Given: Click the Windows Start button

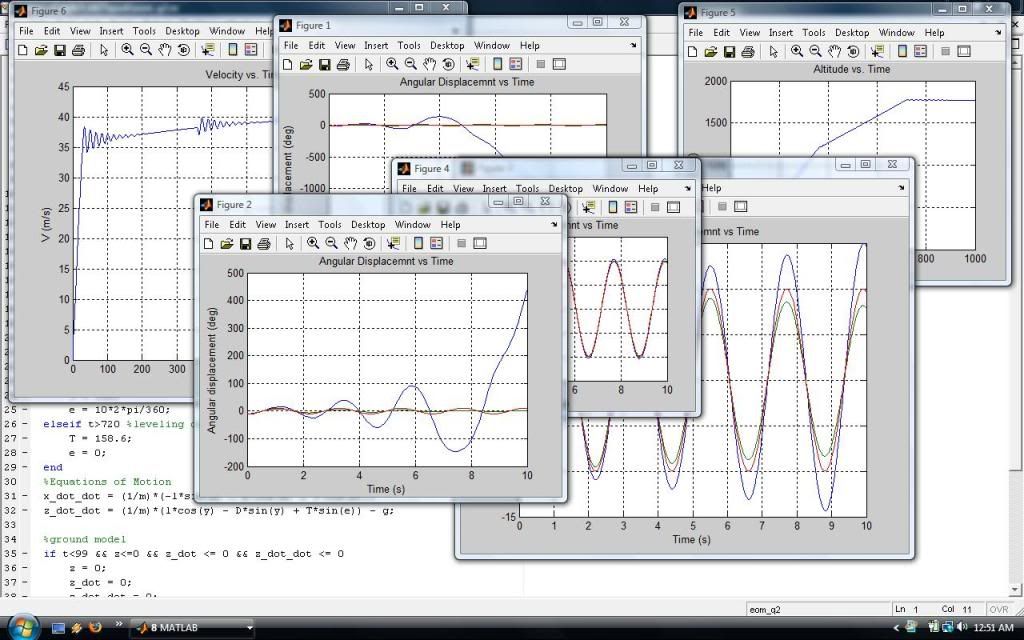Looking at the screenshot, I should [21, 627].
